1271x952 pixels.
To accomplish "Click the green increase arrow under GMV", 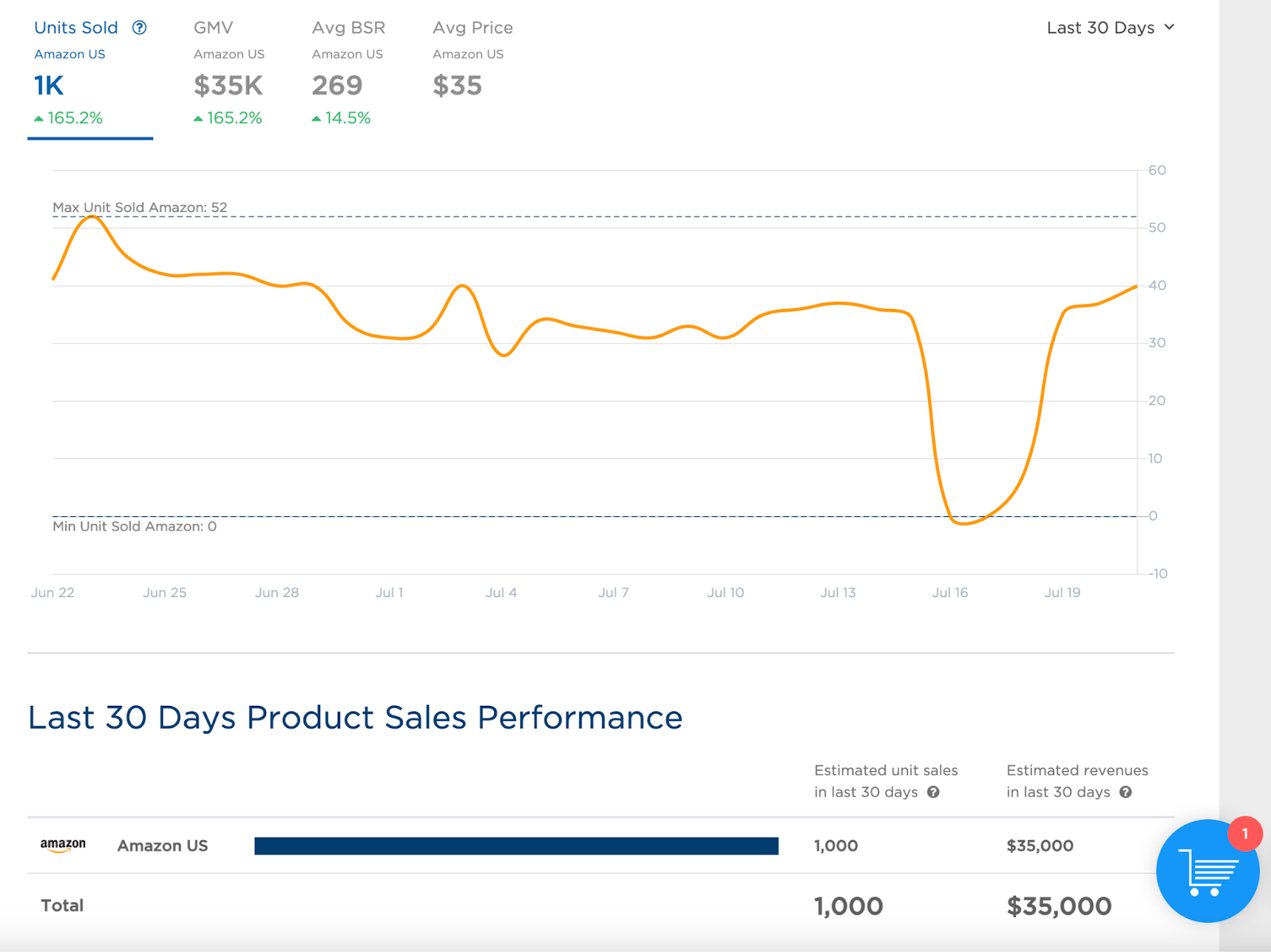I will pos(197,118).
